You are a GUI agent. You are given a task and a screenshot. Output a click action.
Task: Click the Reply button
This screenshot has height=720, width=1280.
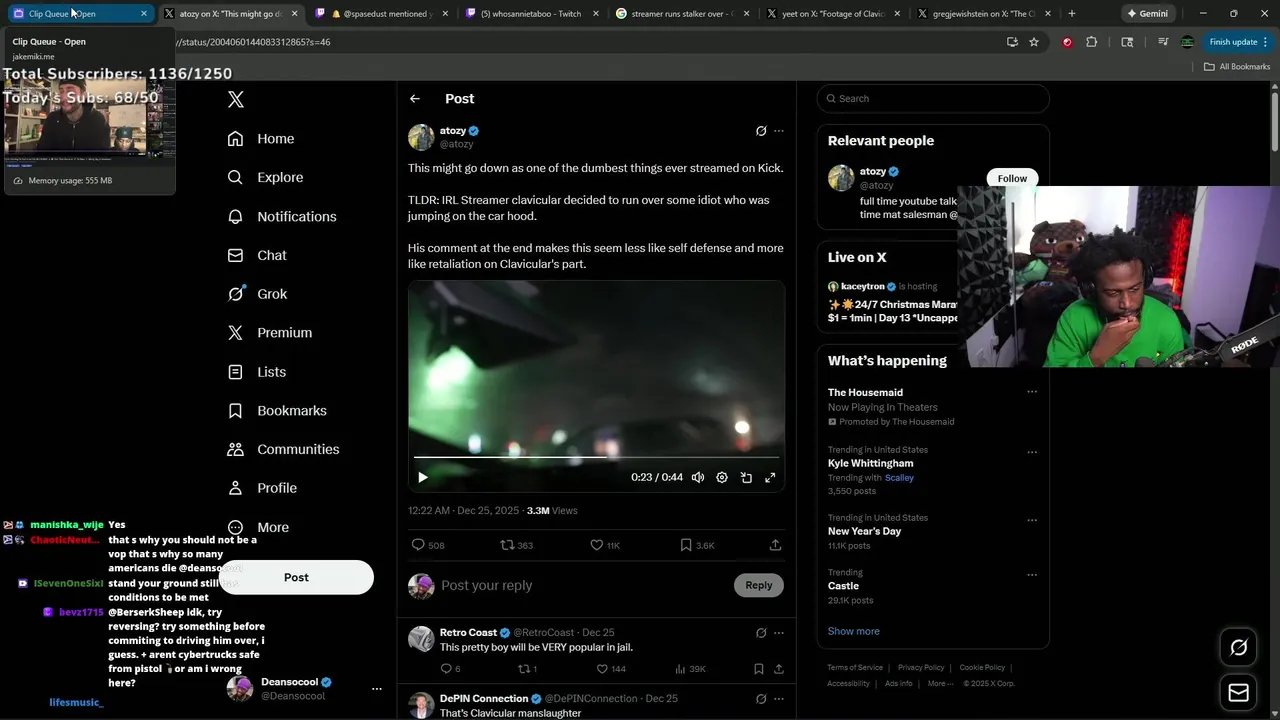point(759,585)
